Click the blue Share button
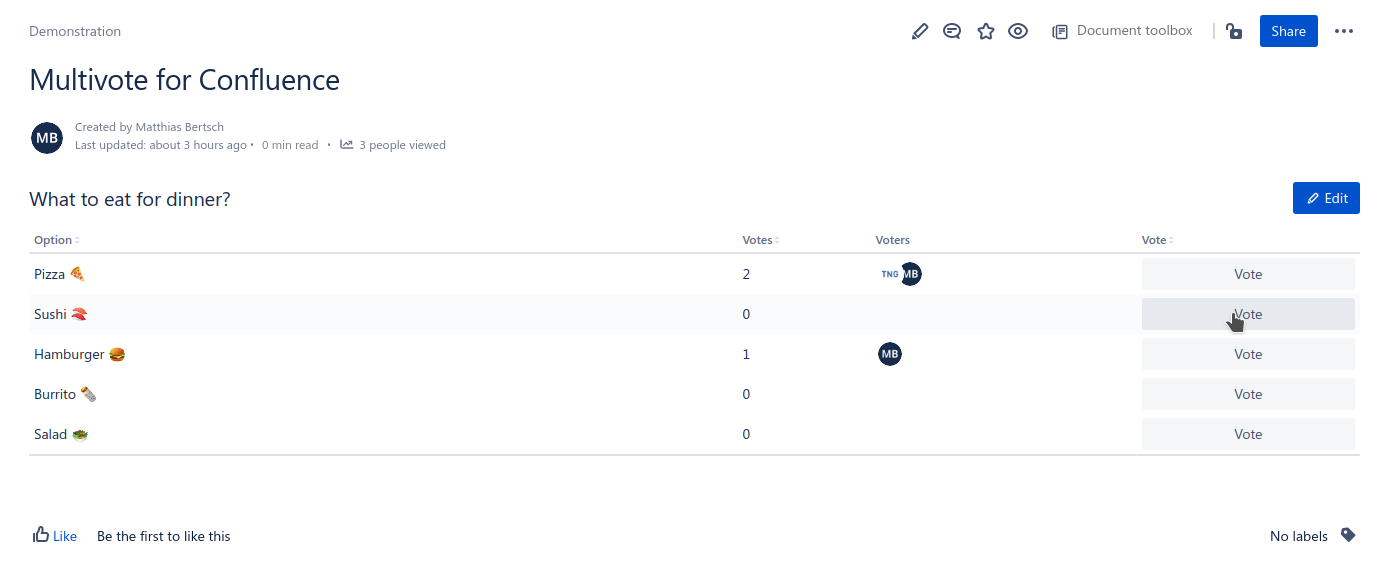Image resolution: width=1380 pixels, height=562 pixels. [1288, 31]
